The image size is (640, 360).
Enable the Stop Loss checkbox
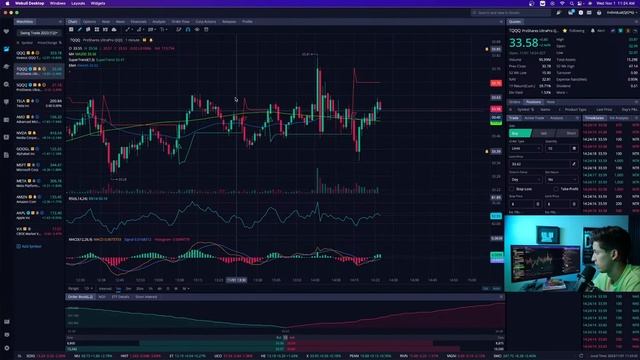[x=512, y=189]
